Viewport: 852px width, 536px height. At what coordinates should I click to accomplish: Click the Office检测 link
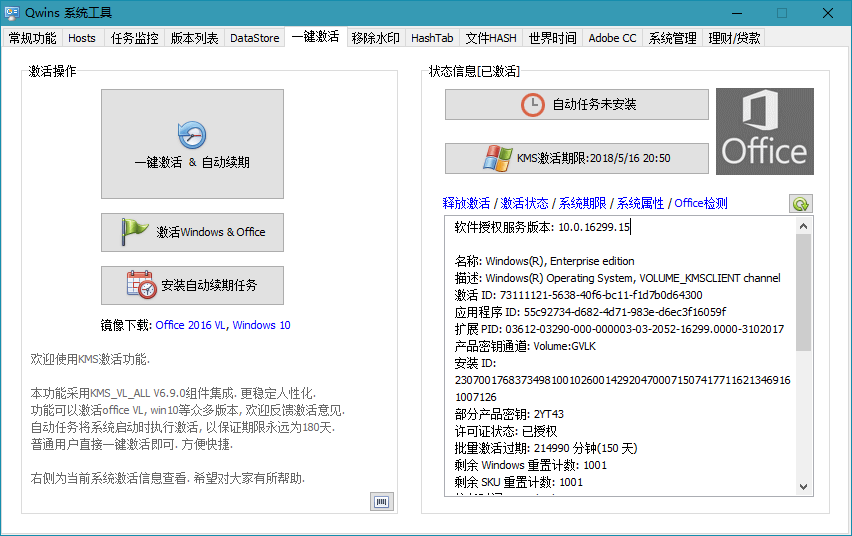click(701, 203)
